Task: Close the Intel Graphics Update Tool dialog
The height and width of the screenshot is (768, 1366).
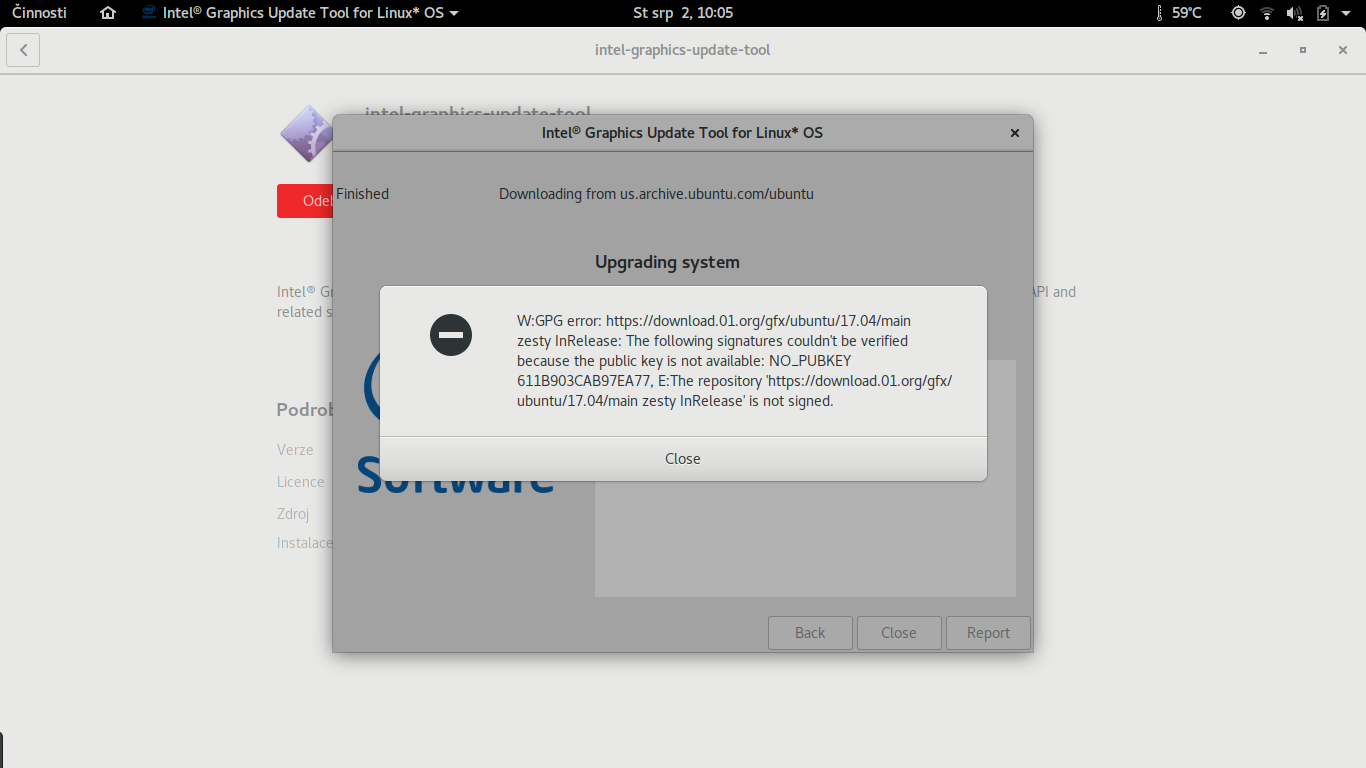Action: coord(1014,133)
